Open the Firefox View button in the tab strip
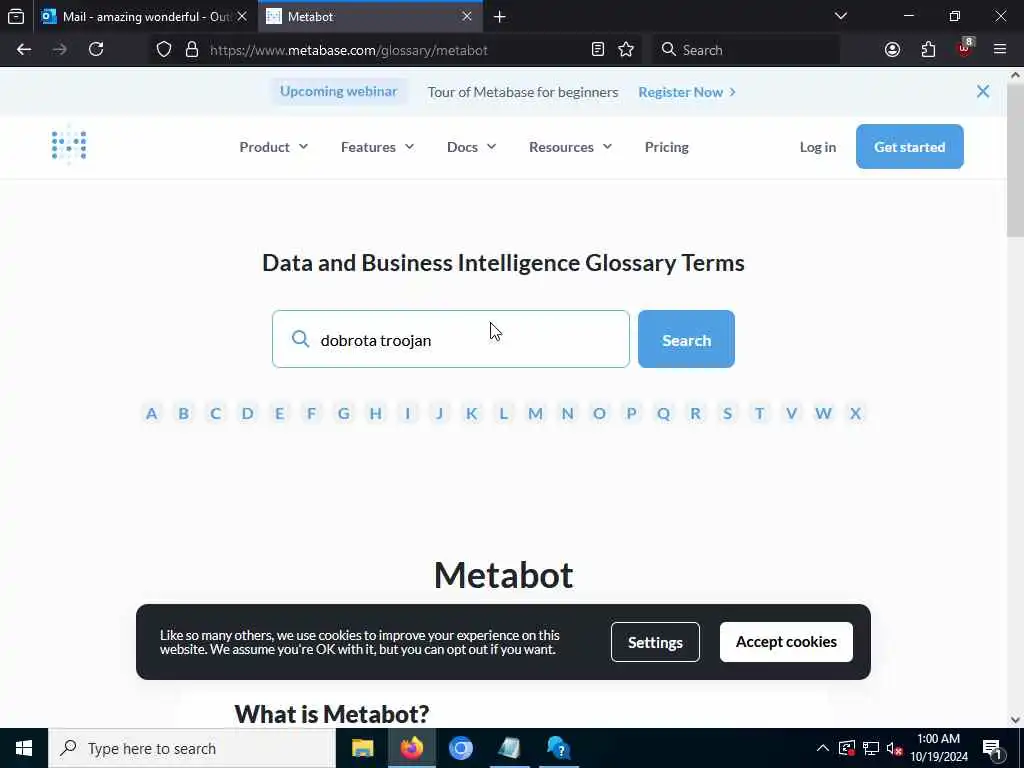Image resolution: width=1024 pixels, height=768 pixels. (x=16, y=16)
